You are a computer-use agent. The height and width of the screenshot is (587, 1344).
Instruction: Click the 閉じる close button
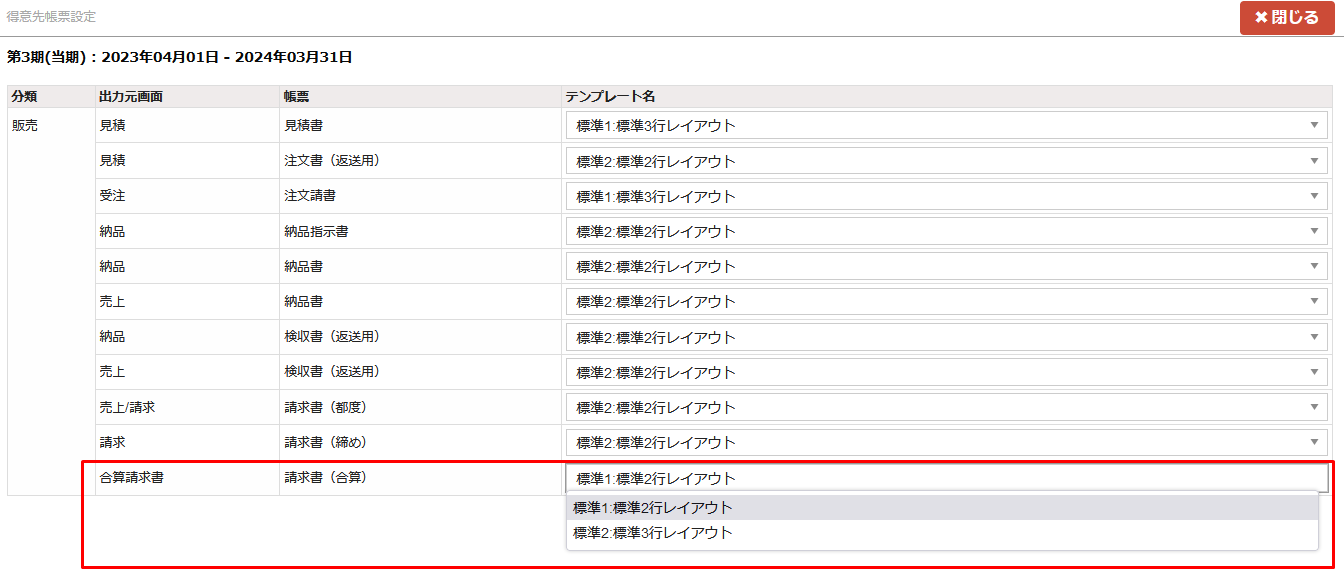click(x=1285, y=18)
